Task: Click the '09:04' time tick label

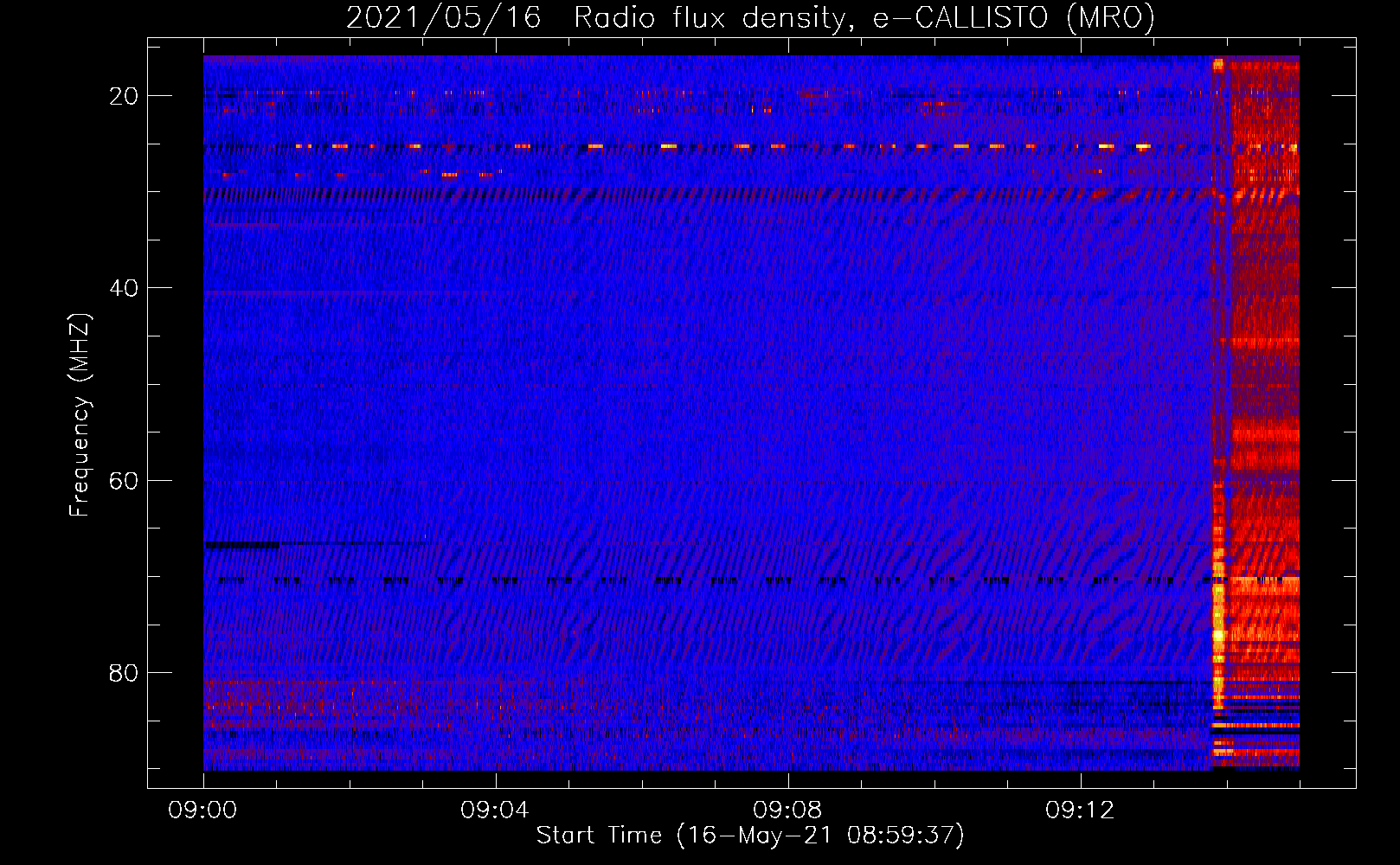Action: [x=495, y=811]
